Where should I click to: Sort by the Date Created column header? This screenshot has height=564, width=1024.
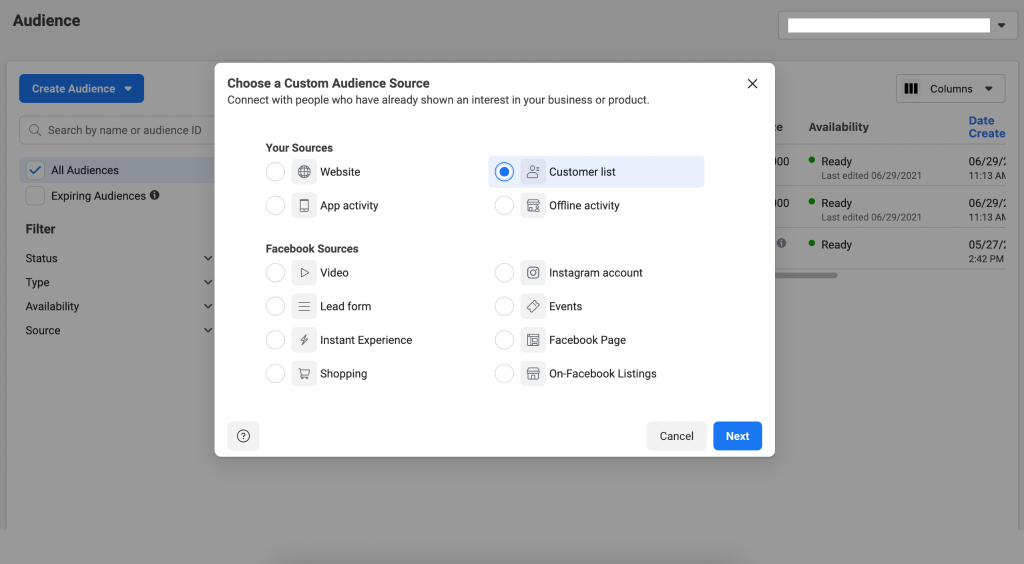tap(987, 127)
